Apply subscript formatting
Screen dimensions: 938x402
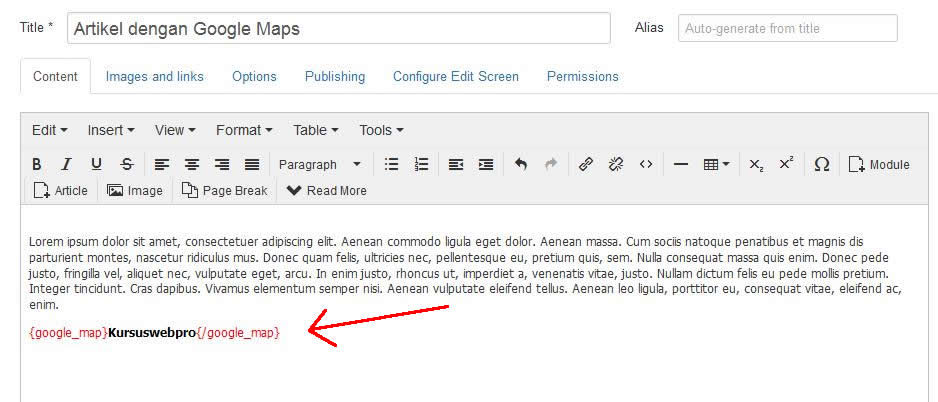[x=756, y=165]
